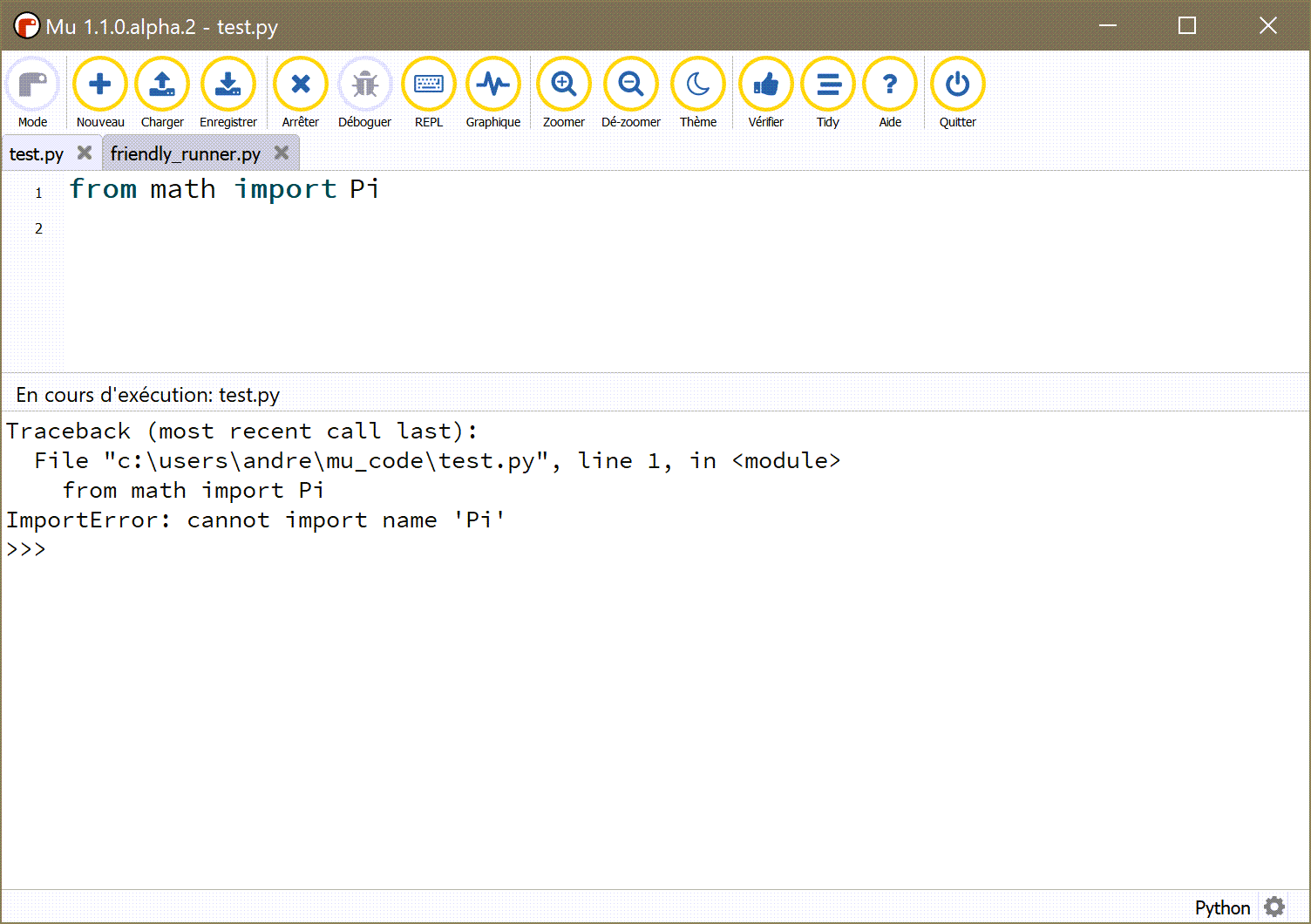Image resolution: width=1311 pixels, height=924 pixels.
Task: Minimize the Mu window
Action: pos(1108,26)
